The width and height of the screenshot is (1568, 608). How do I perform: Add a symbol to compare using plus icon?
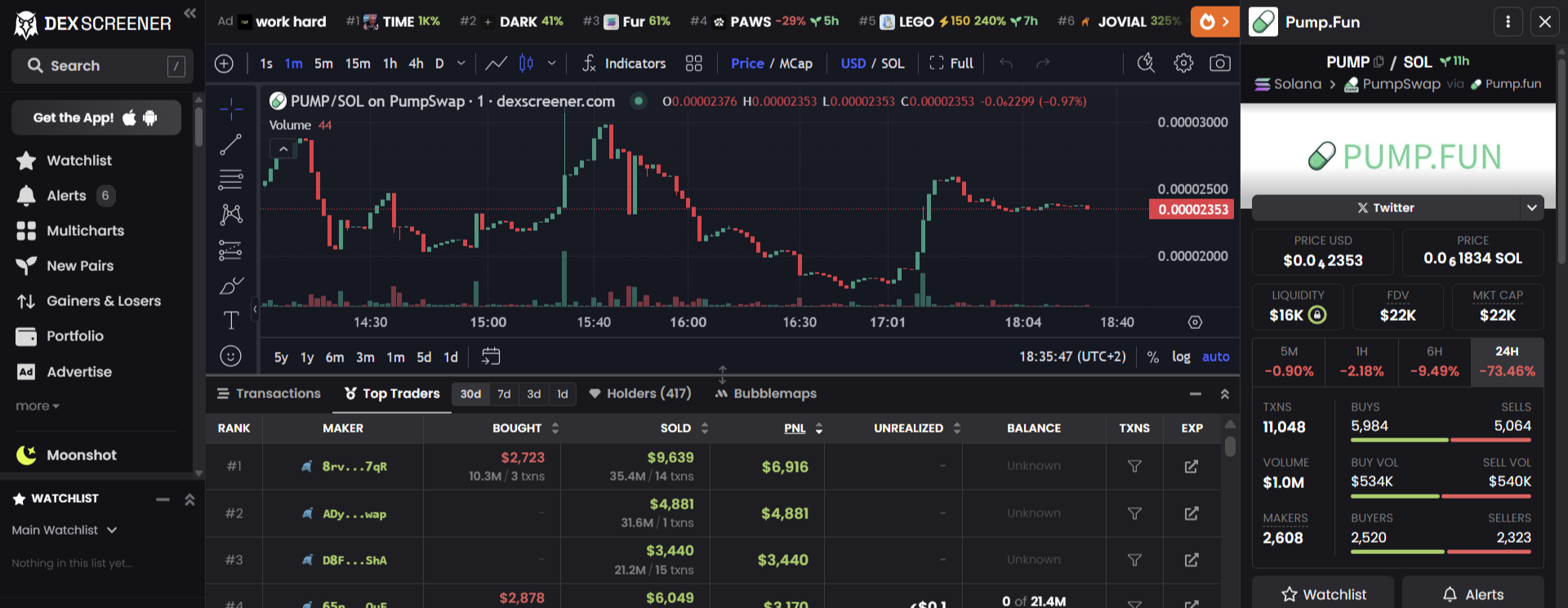pyautogui.click(x=224, y=64)
